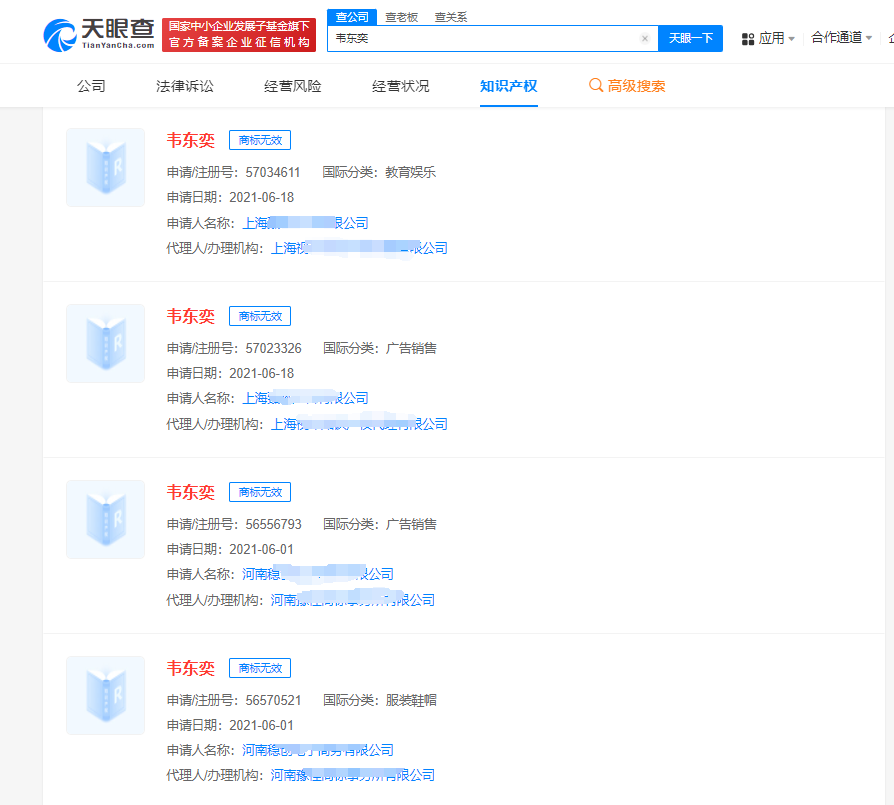The image size is (894, 805).
Task: Click the first 韦东奕 trademark thumbnail
Action: [105, 167]
